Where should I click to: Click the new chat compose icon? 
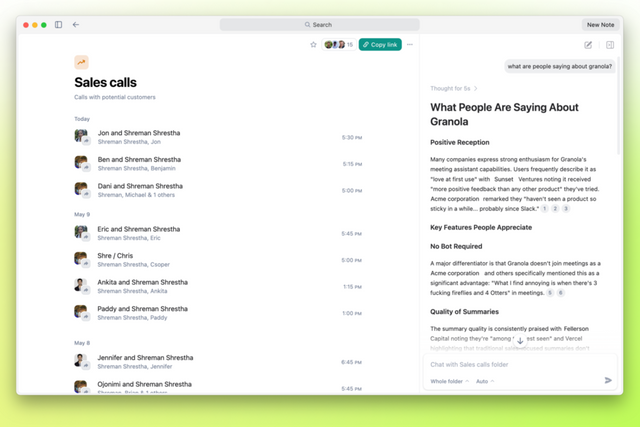pos(588,45)
